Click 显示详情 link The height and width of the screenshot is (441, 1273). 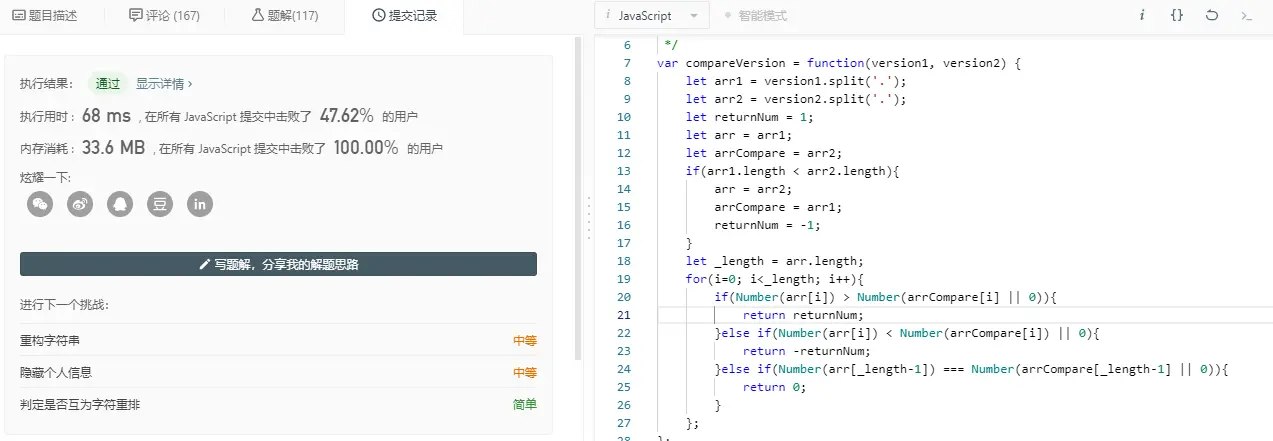[164, 84]
